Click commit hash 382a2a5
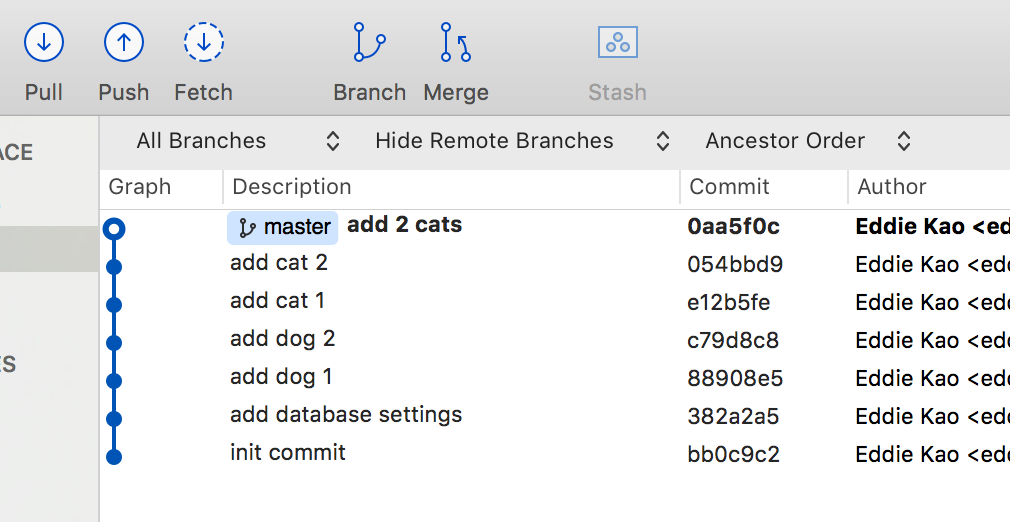Image resolution: width=1010 pixels, height=522 pixels. tap(733, 416)
